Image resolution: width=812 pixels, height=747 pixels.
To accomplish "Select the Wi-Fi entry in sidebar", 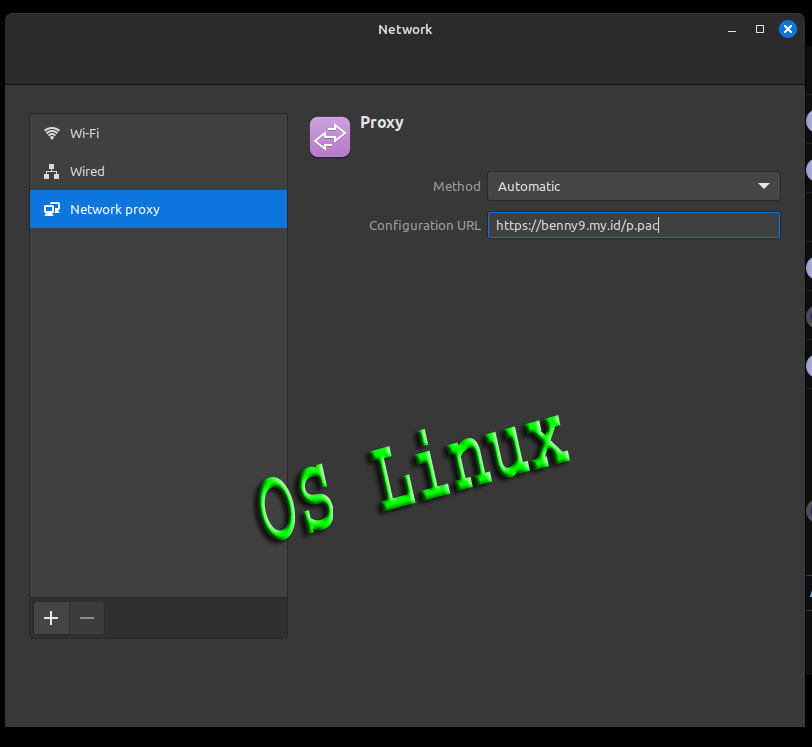I will tap(158, 133).
